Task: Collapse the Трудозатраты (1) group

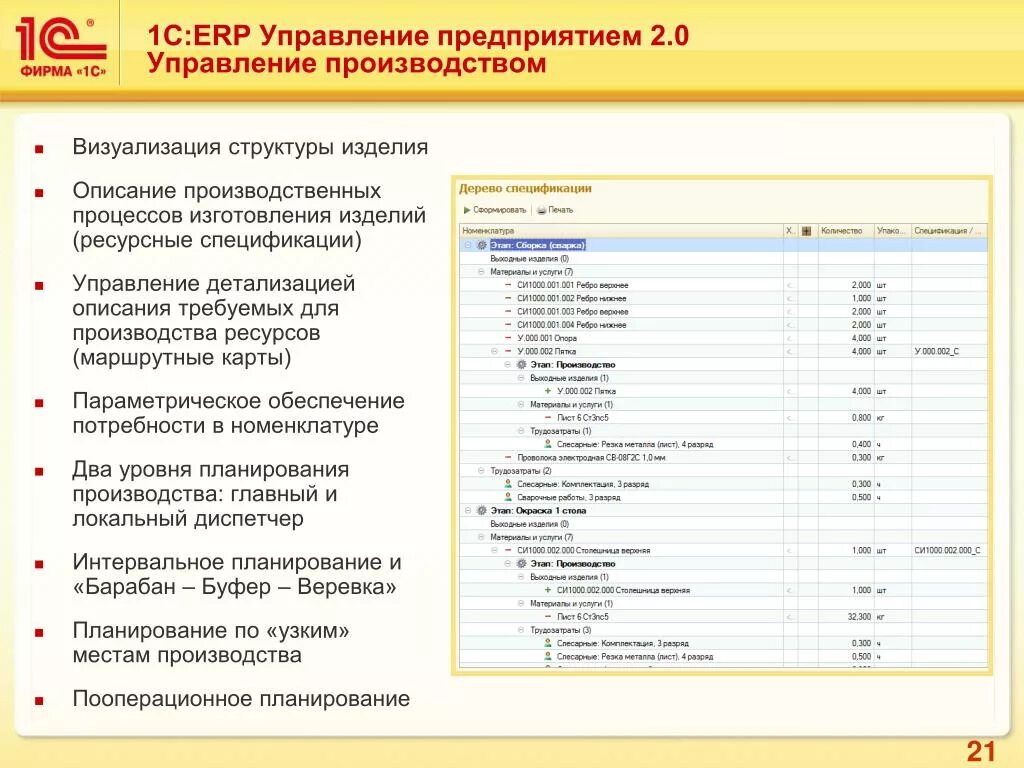Action: tap(521, 431)
